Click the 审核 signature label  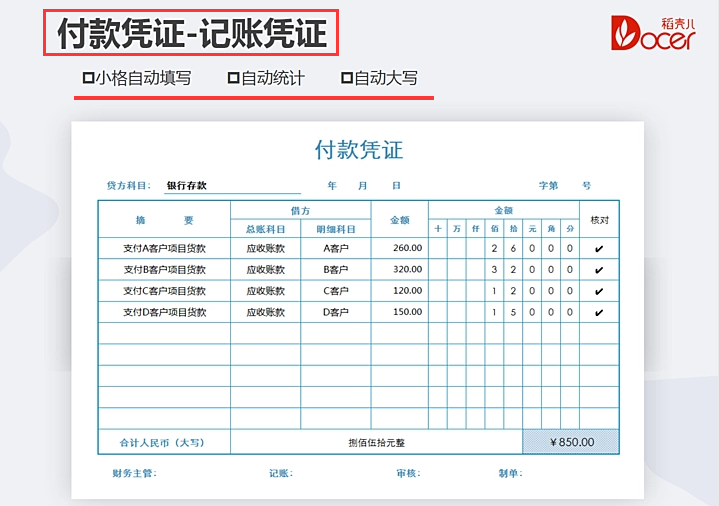coord(408,473)
